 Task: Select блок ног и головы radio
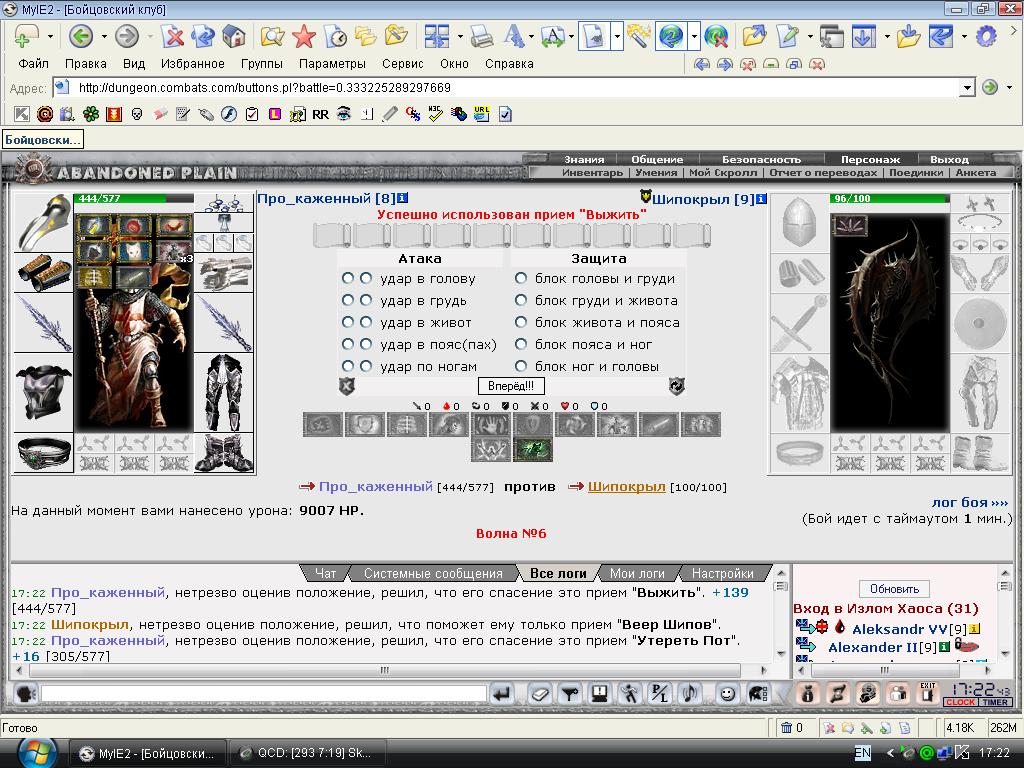[x=520, y=366]
